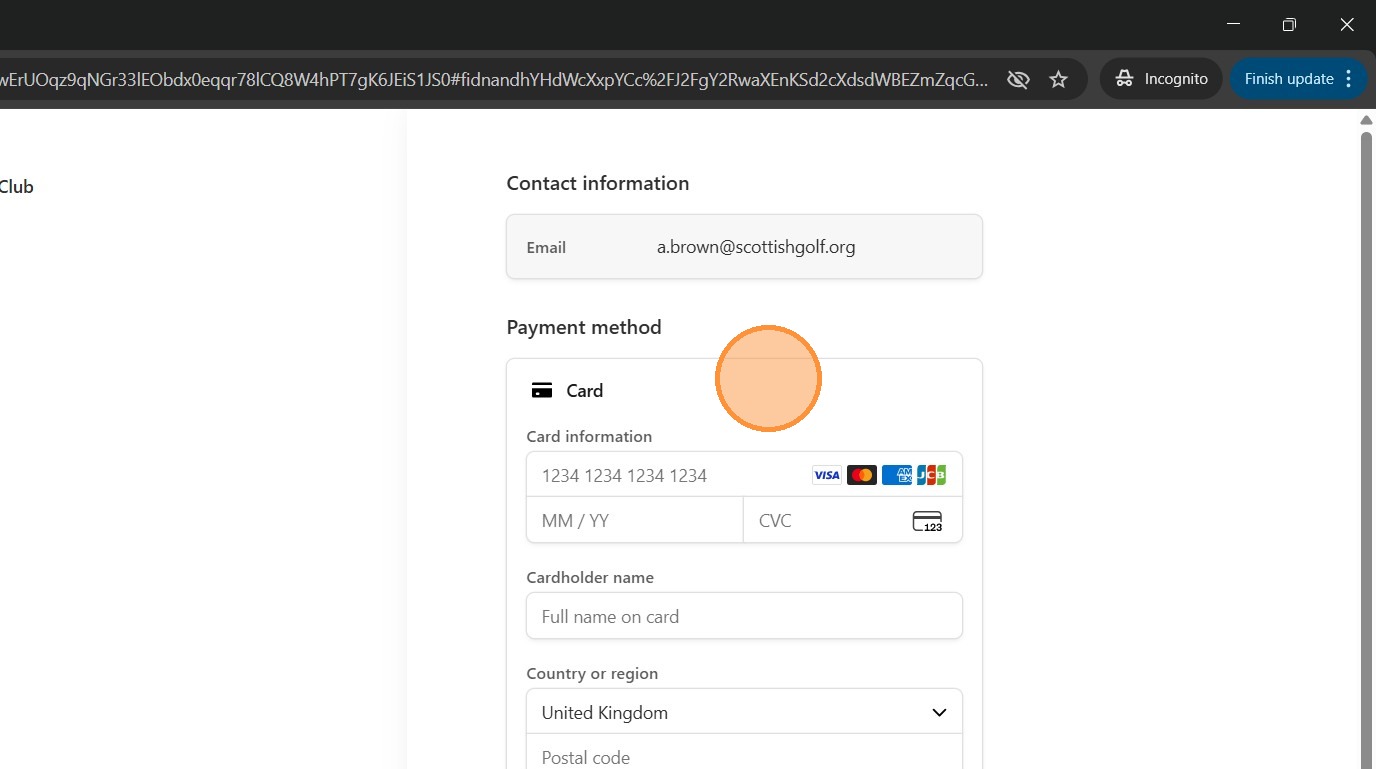Click the JCB card logo

(x=931, y=475)
